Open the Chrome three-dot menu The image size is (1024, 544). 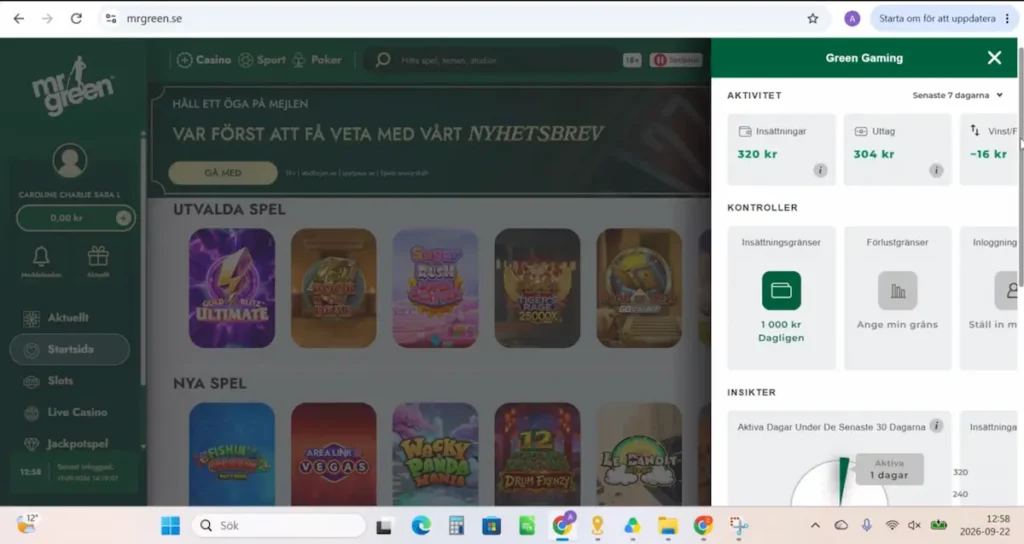1007,18
